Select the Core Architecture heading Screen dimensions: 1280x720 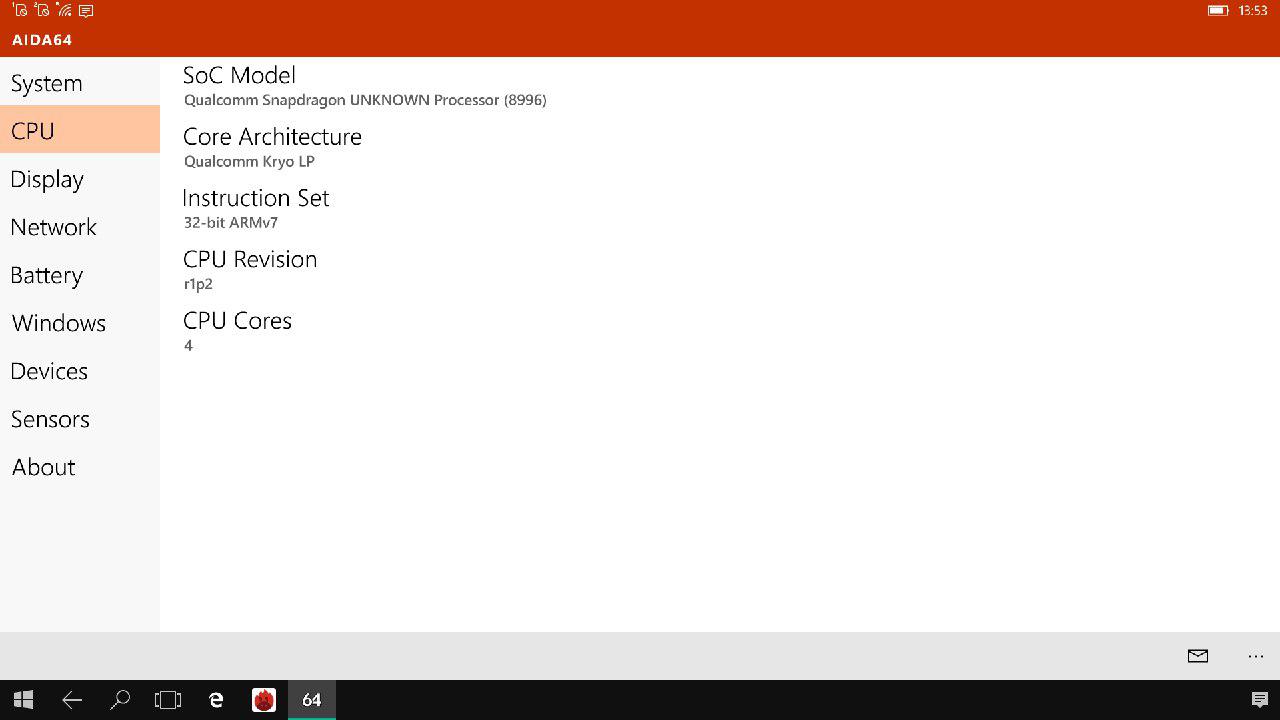tap(272, 136)
